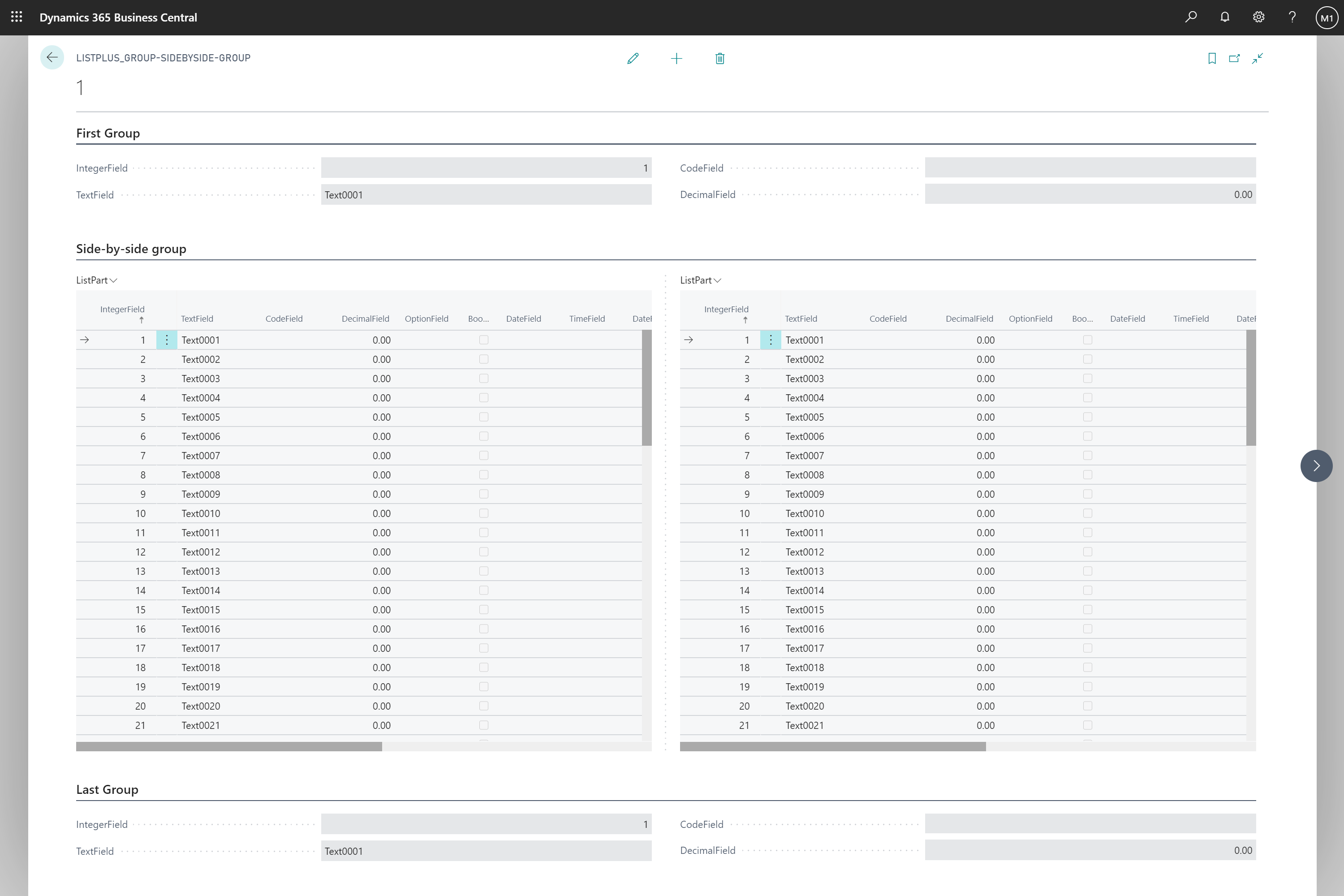Go back using the back arrow button
The height and width of the screenshot is (896, 1344).
tap(52, 57)
